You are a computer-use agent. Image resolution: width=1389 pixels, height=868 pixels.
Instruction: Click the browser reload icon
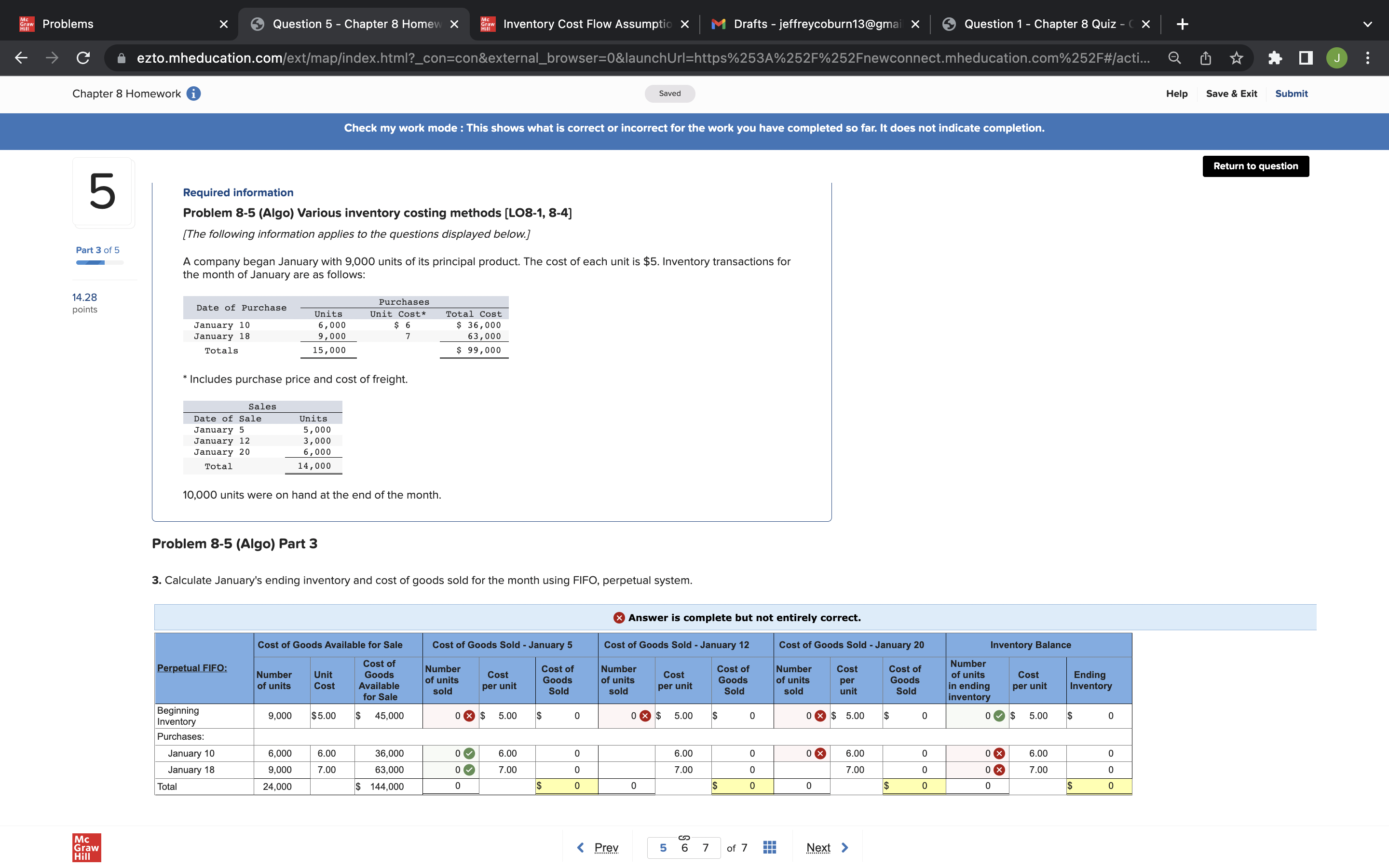(x=83, y=58)
